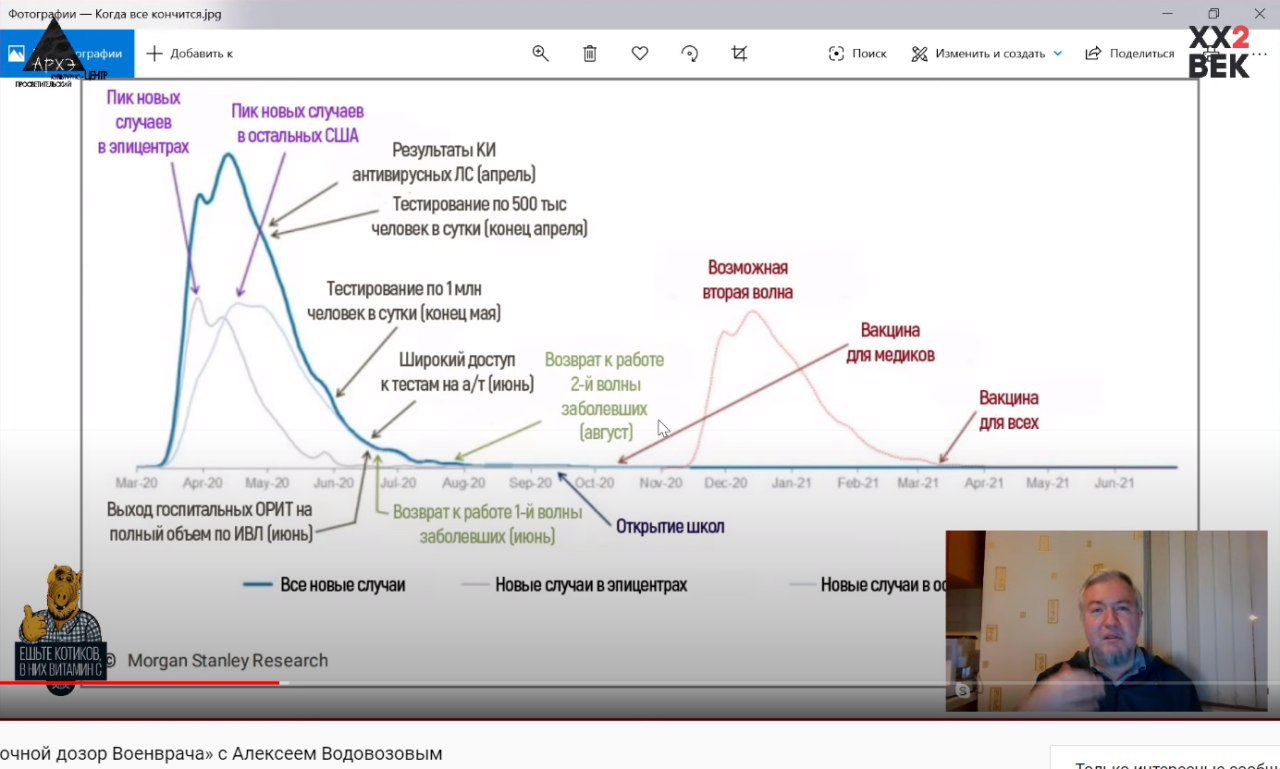Image resolution: width=1280 pixels, height=769 pixels.
Task: Click the Открытие школ label
Action: pyautogui.click(x=670, y=526)
